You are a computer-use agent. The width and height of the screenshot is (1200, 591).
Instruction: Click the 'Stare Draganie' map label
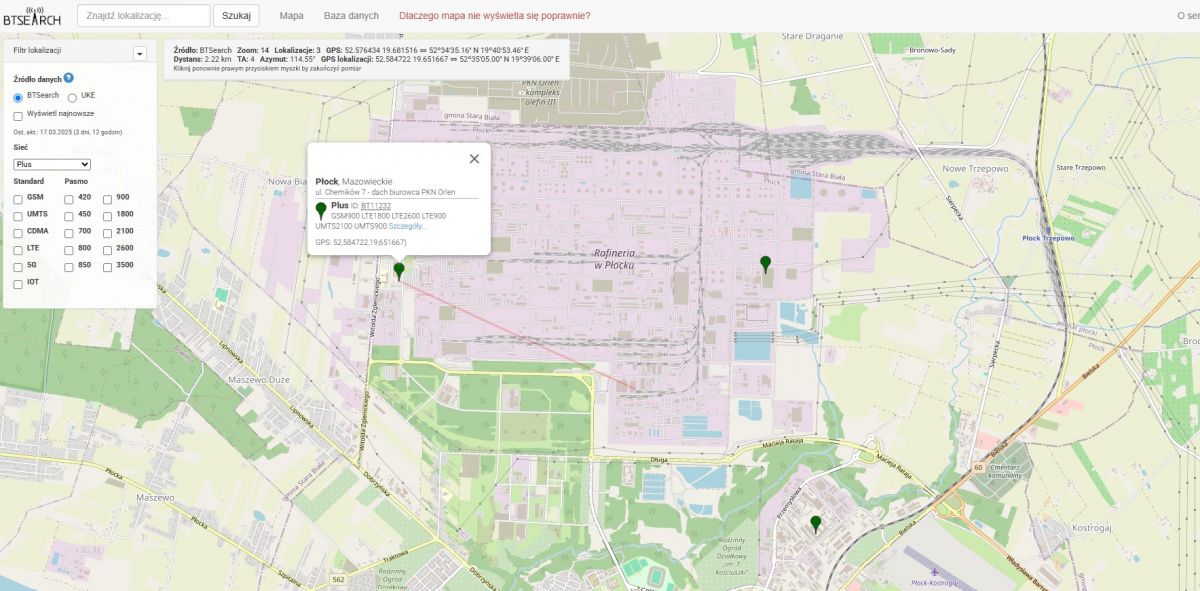pos(812,36)
